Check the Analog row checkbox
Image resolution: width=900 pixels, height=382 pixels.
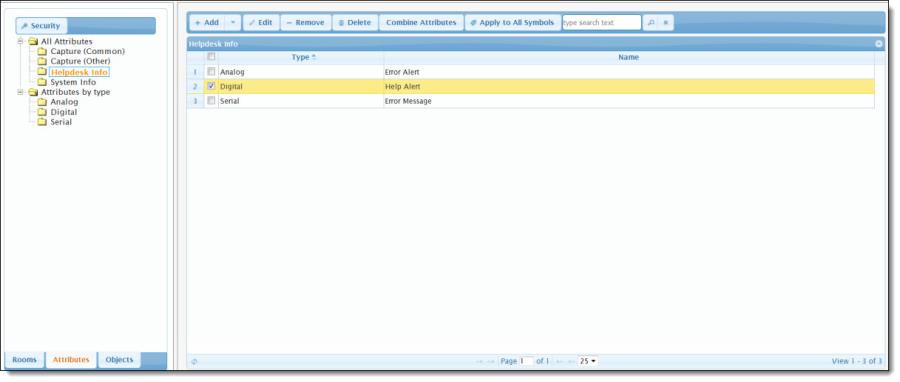[211, 72]
